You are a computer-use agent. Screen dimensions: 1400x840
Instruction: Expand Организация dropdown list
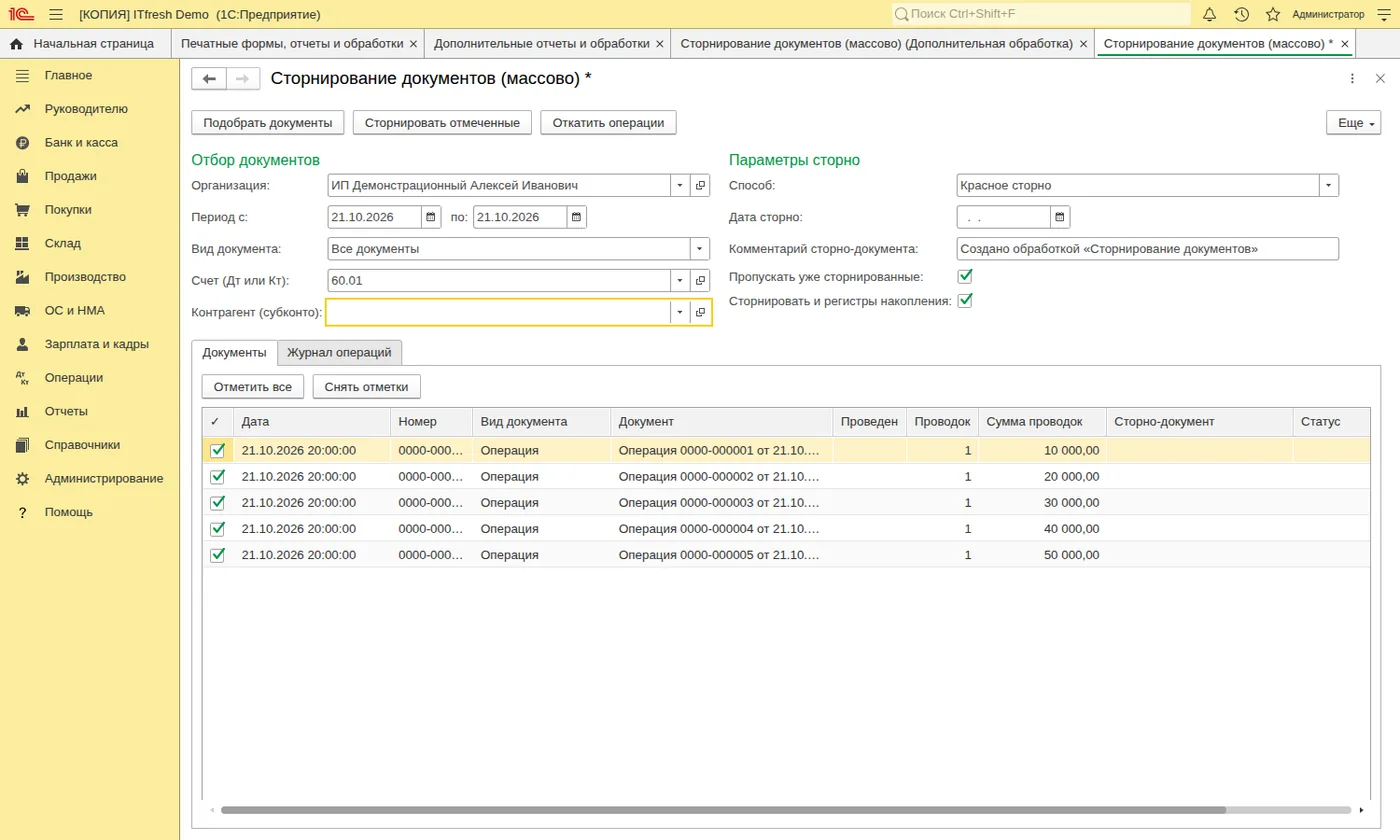coord(680,185)
